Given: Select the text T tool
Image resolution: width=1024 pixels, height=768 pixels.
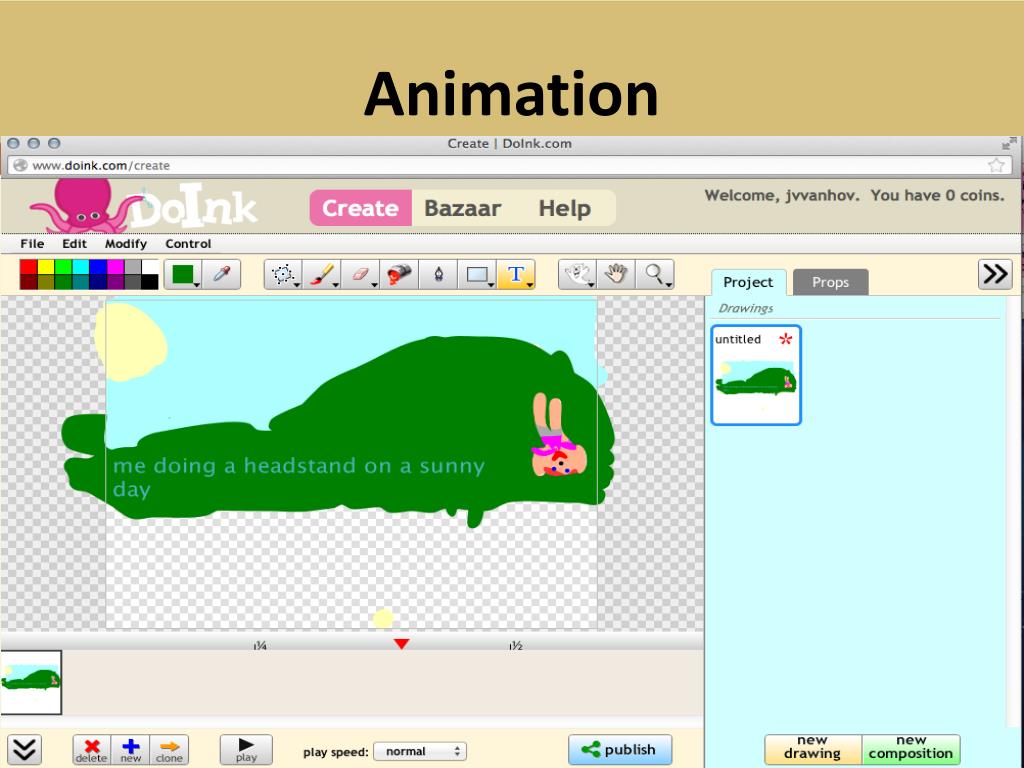Looking at the screenshot, I should [516, 274].
